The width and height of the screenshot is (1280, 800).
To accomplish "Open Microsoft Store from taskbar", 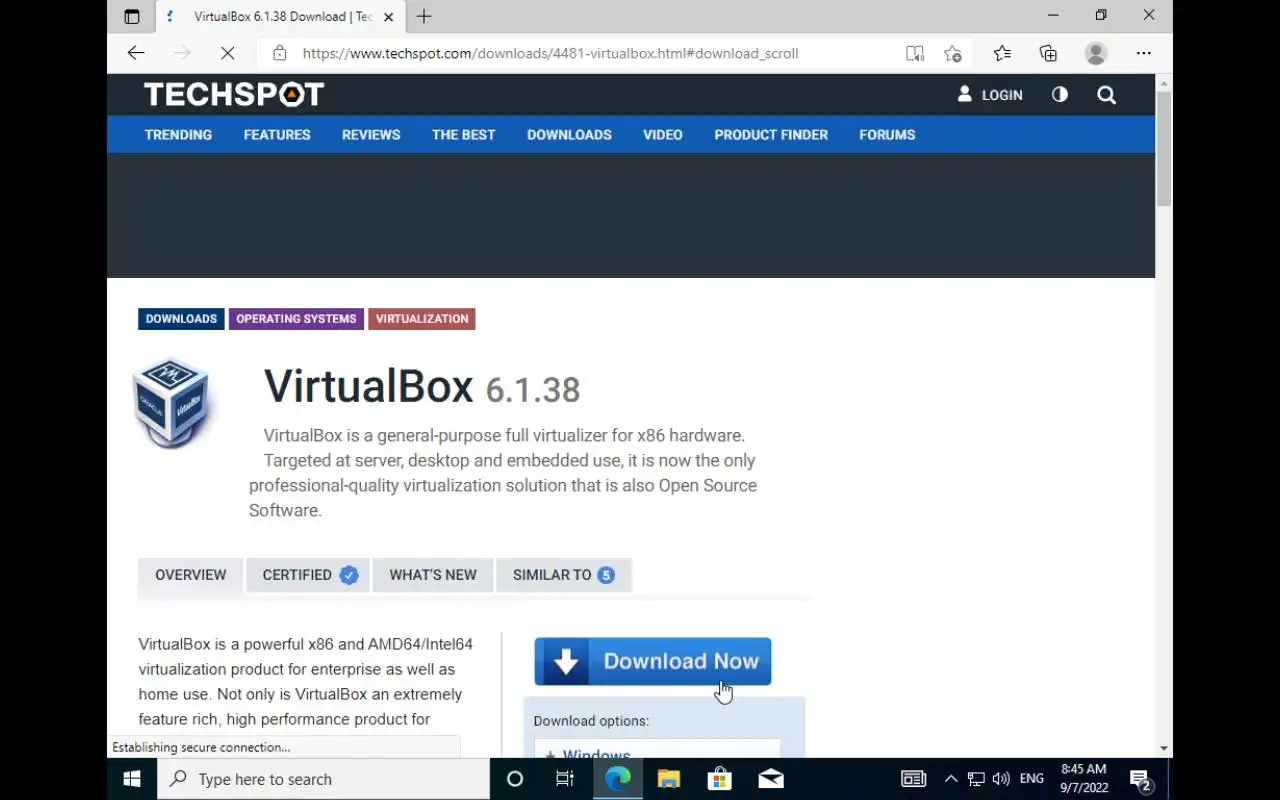I will (x=720, y=779).
